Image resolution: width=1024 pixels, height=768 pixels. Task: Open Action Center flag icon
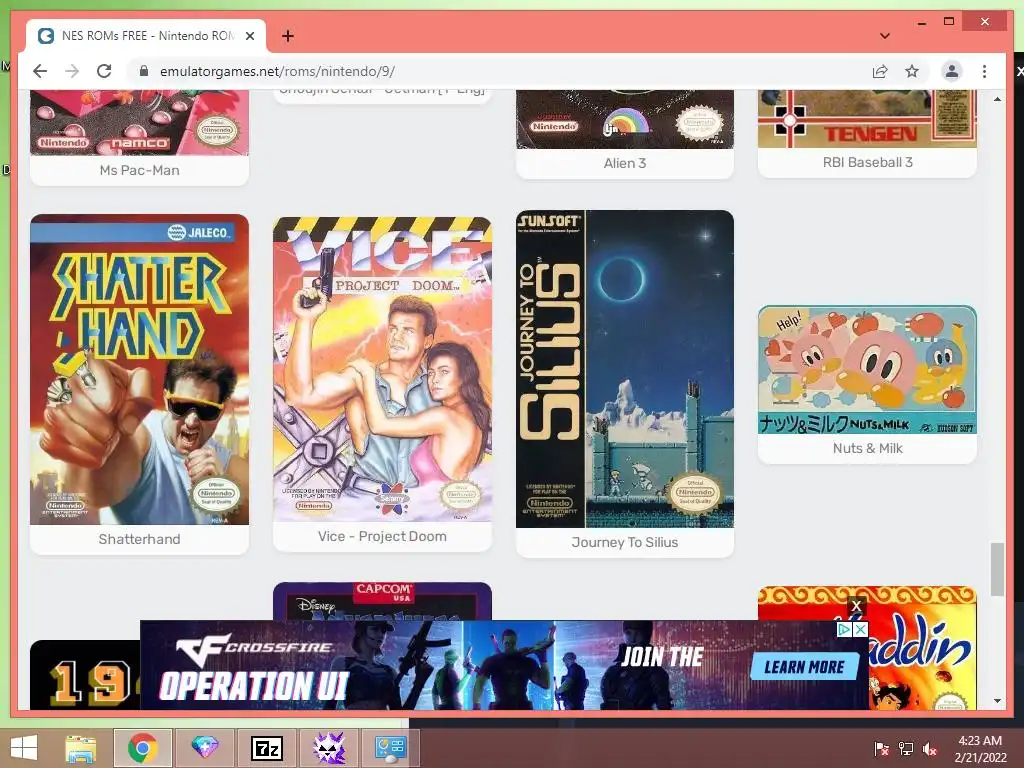(x=881, y=749)
